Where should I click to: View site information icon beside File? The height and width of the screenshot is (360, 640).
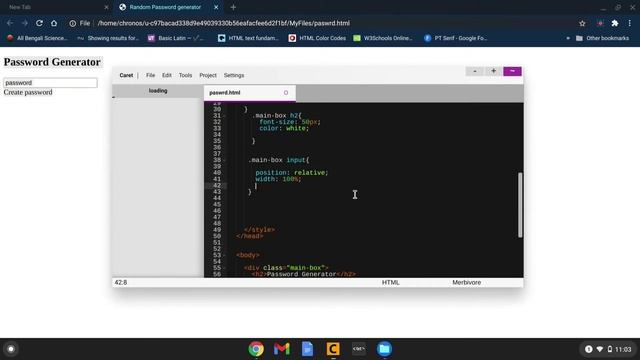[73, 24]
